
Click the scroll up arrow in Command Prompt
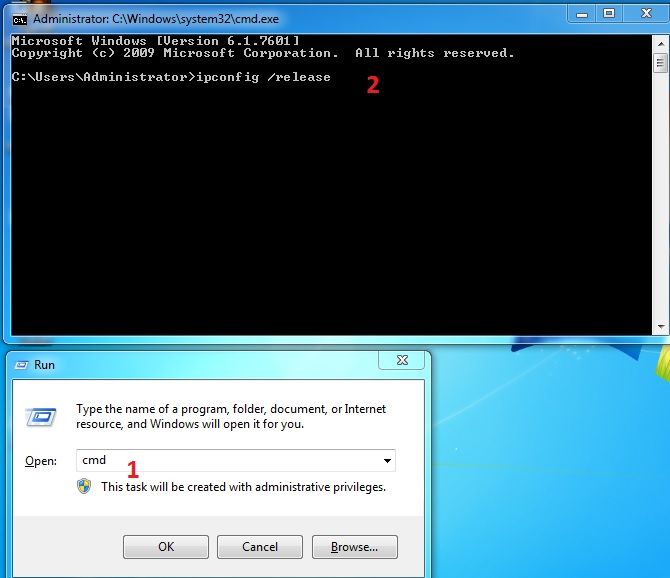[661, 44]
